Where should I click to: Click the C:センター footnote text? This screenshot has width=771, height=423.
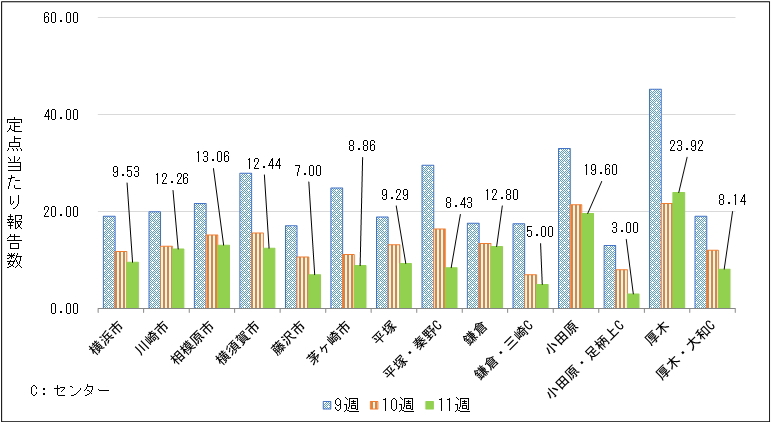tap(69, 389)
